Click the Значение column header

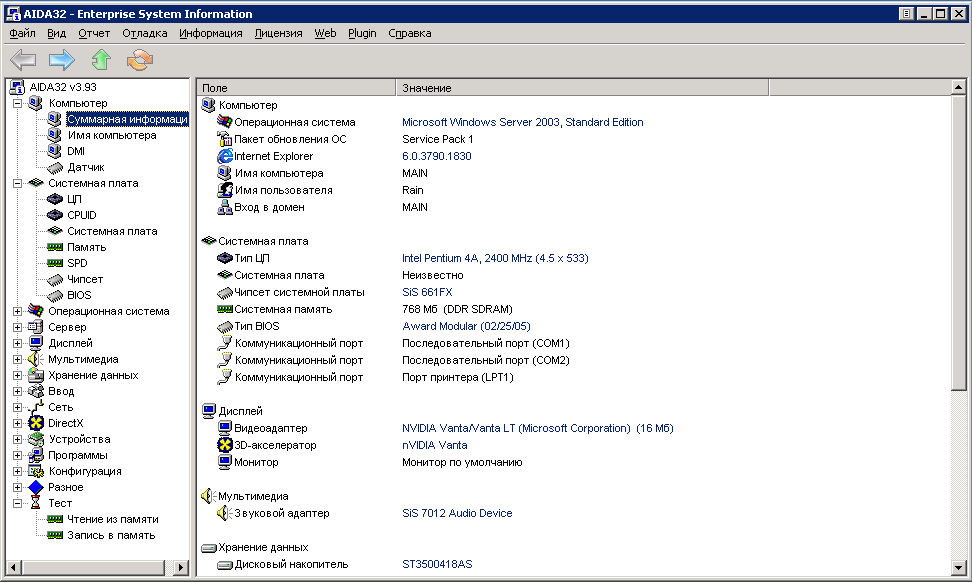[426, 88]
